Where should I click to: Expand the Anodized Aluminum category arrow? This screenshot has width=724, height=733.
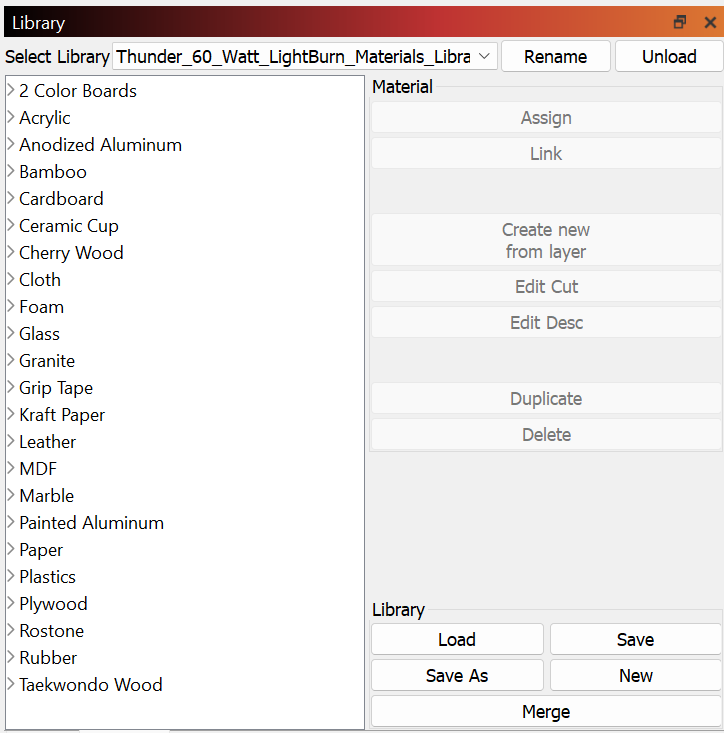point(11,144)
